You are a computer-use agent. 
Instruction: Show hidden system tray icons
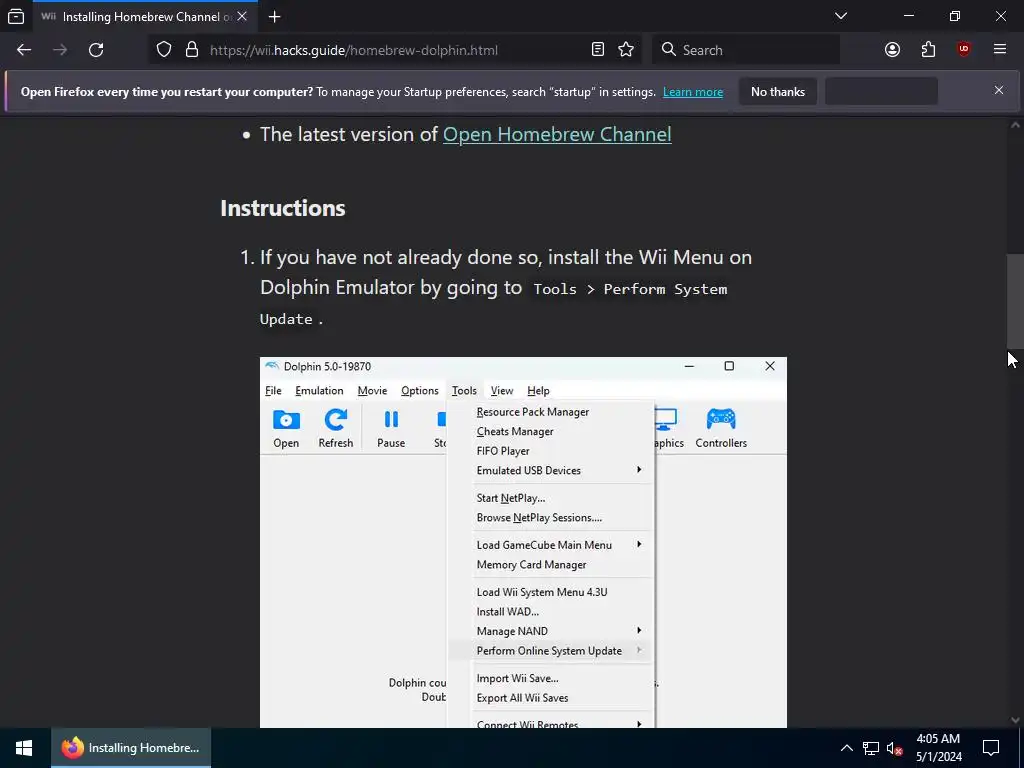coord(846,748)
